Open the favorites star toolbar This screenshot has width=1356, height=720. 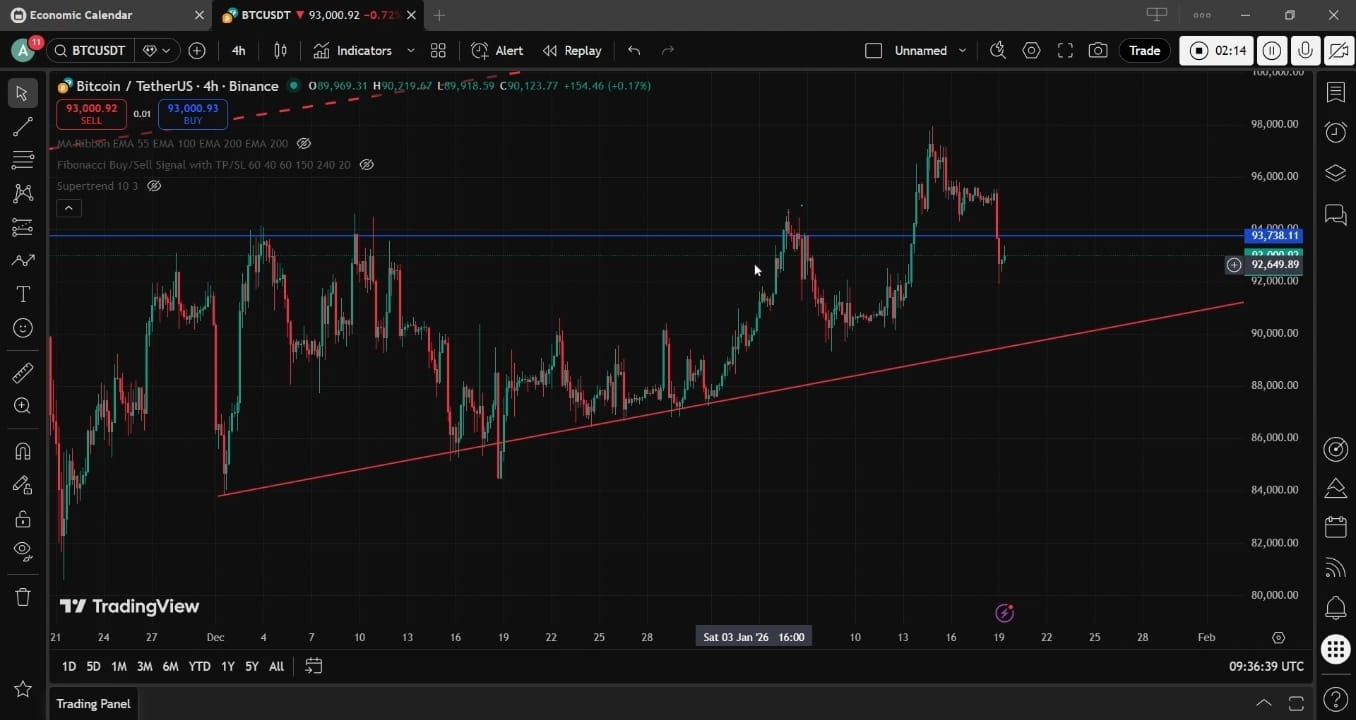coord(22,689)
